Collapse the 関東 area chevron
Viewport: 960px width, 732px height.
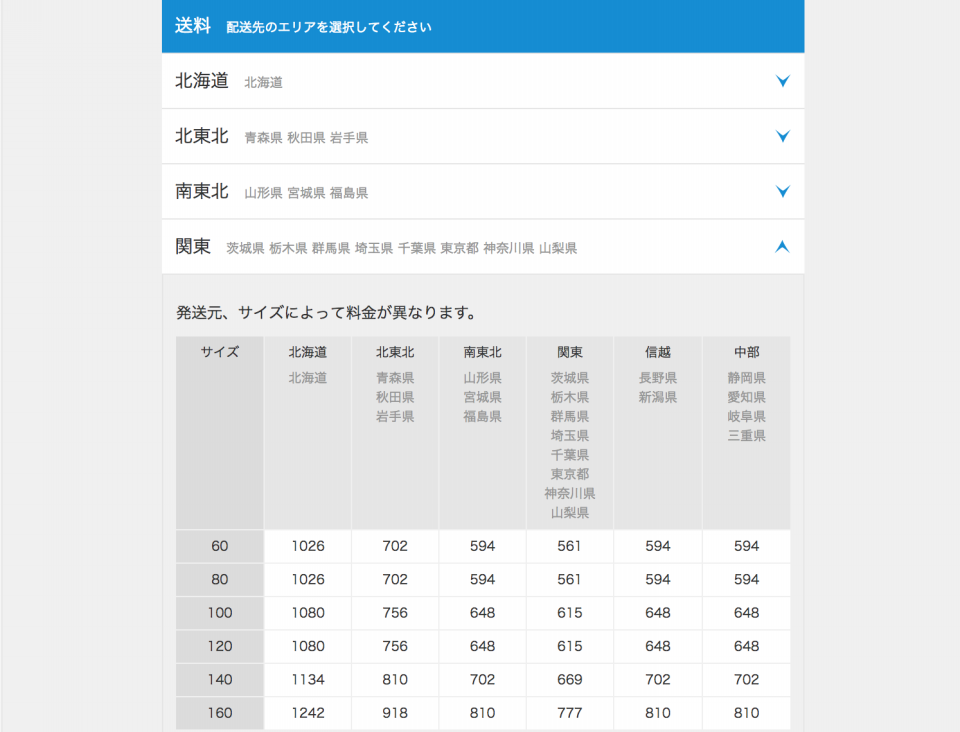pos(782,247)
